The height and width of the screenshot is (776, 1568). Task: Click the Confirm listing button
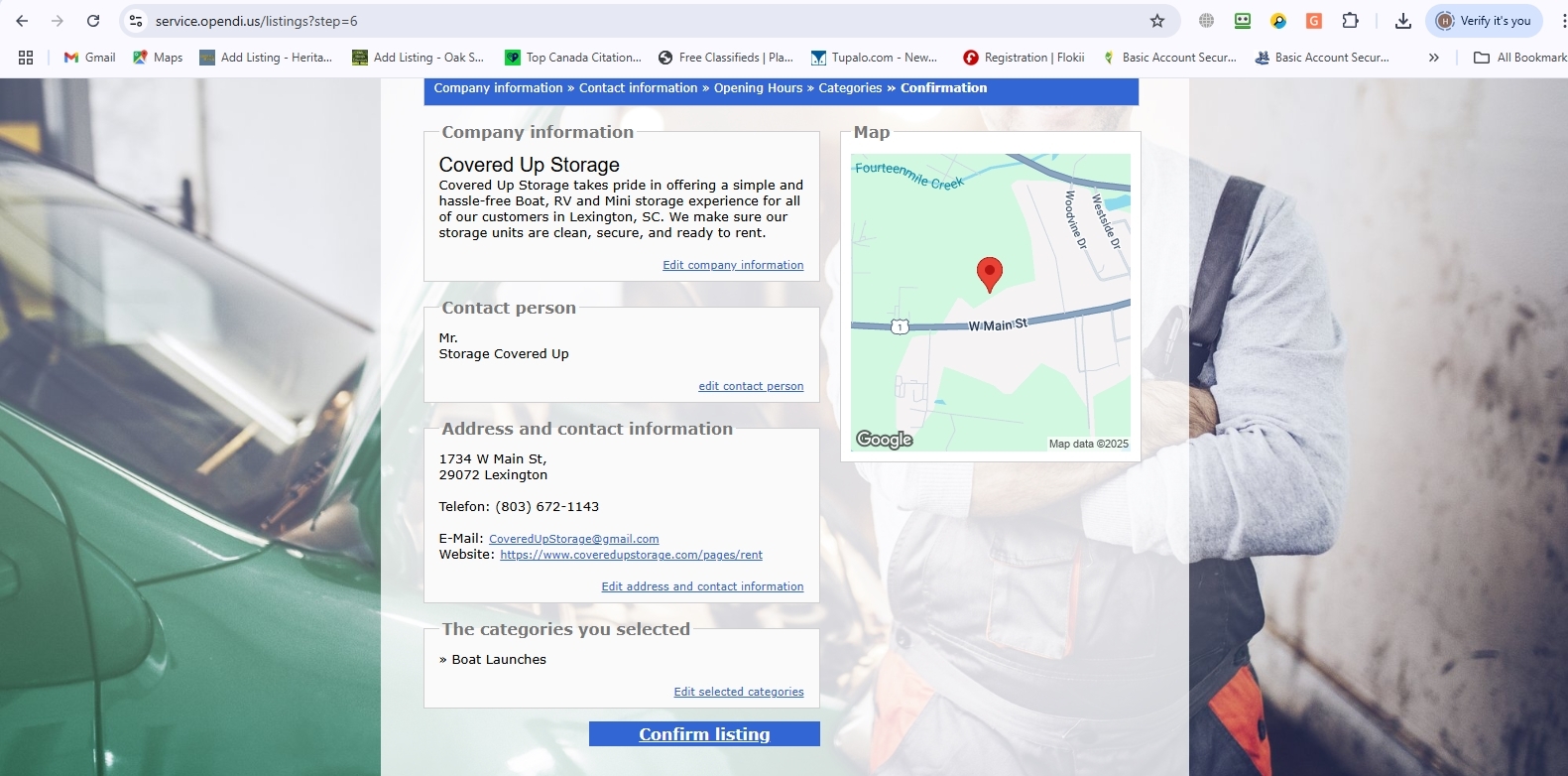pos(704,734)
